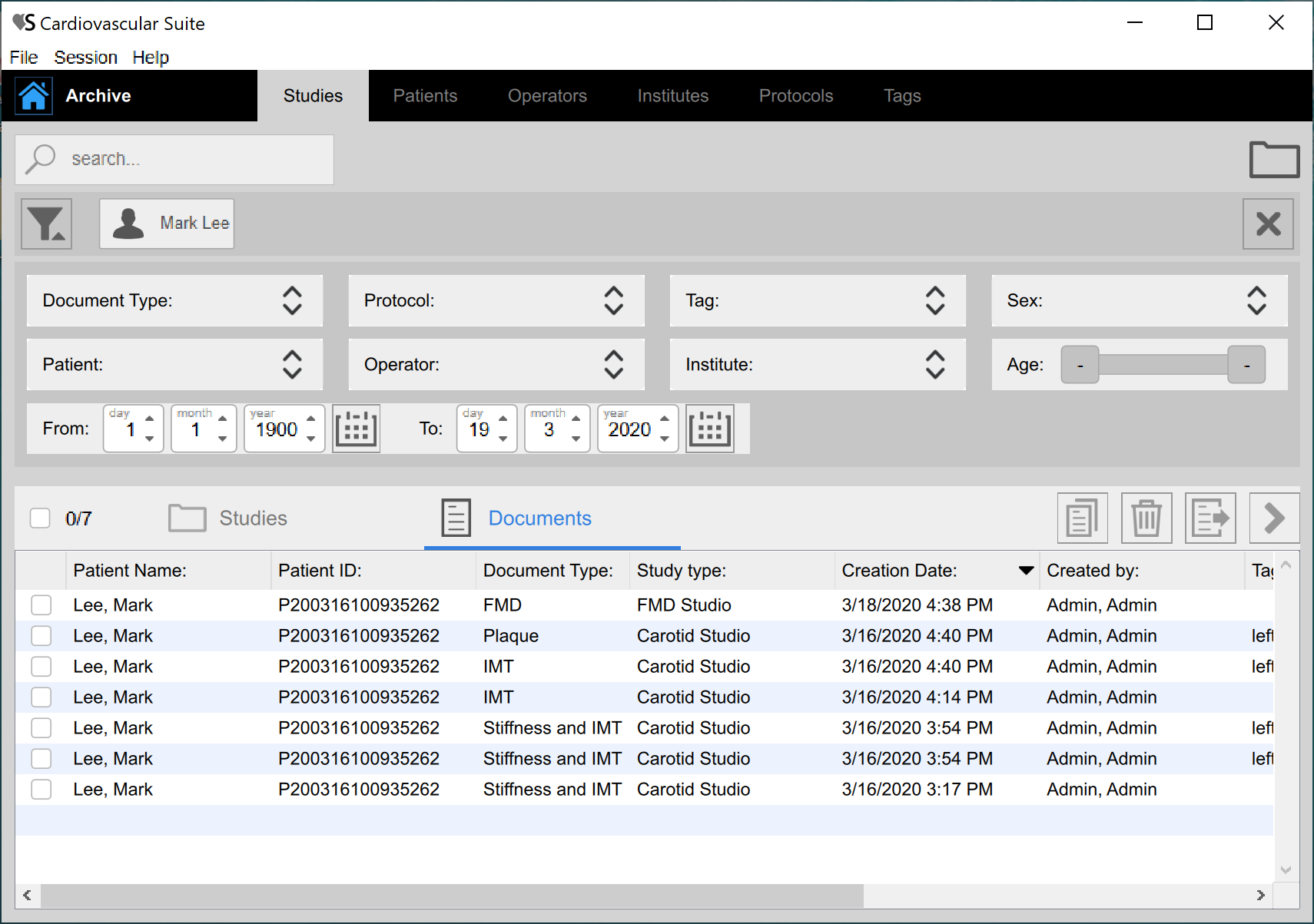1314x924 pixels.
Task: Click the Home icon beside Archive
Action: point(34,96)
